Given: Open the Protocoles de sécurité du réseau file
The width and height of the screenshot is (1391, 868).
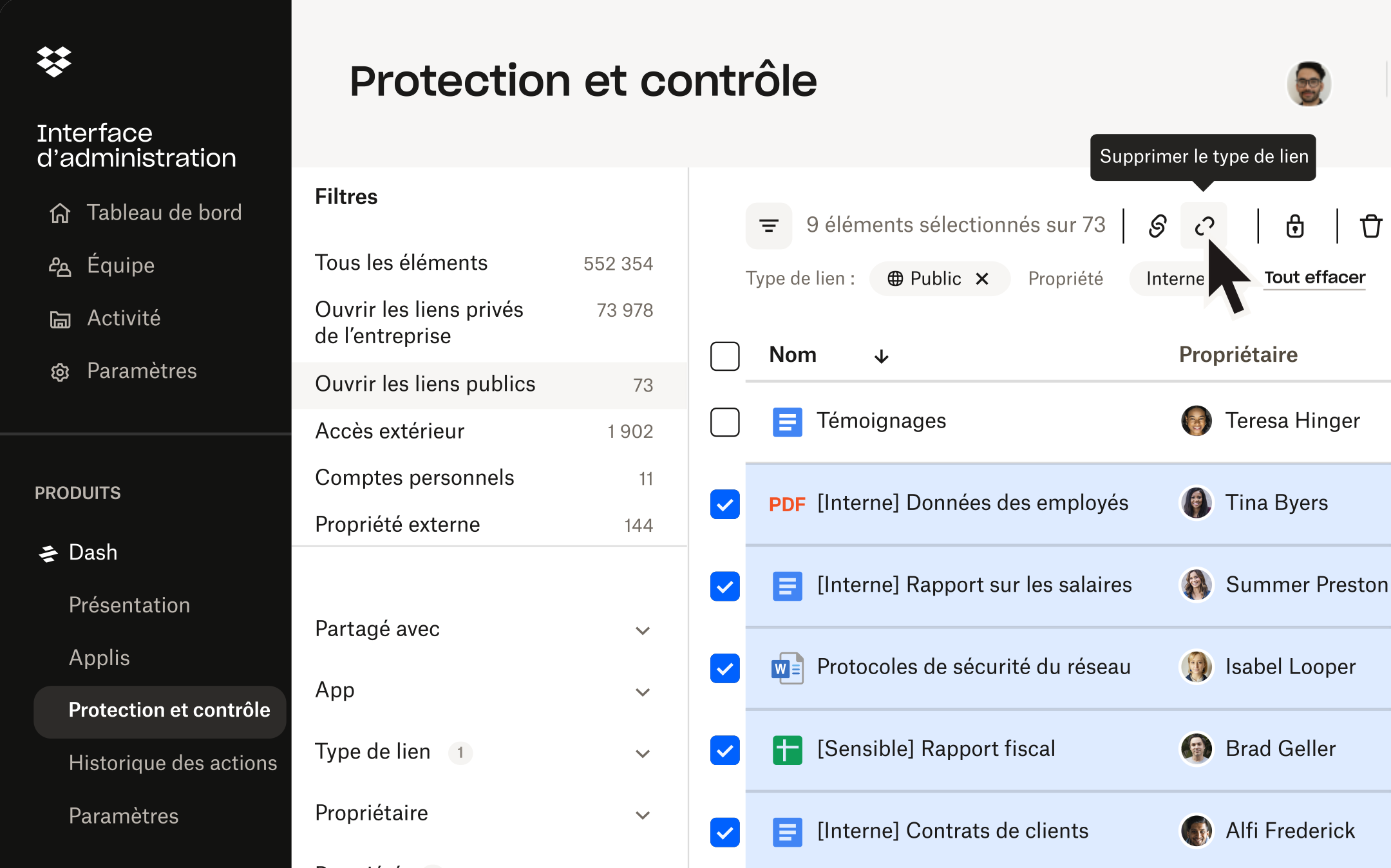Looking at the screenshot, I should [x=974, y=667].
